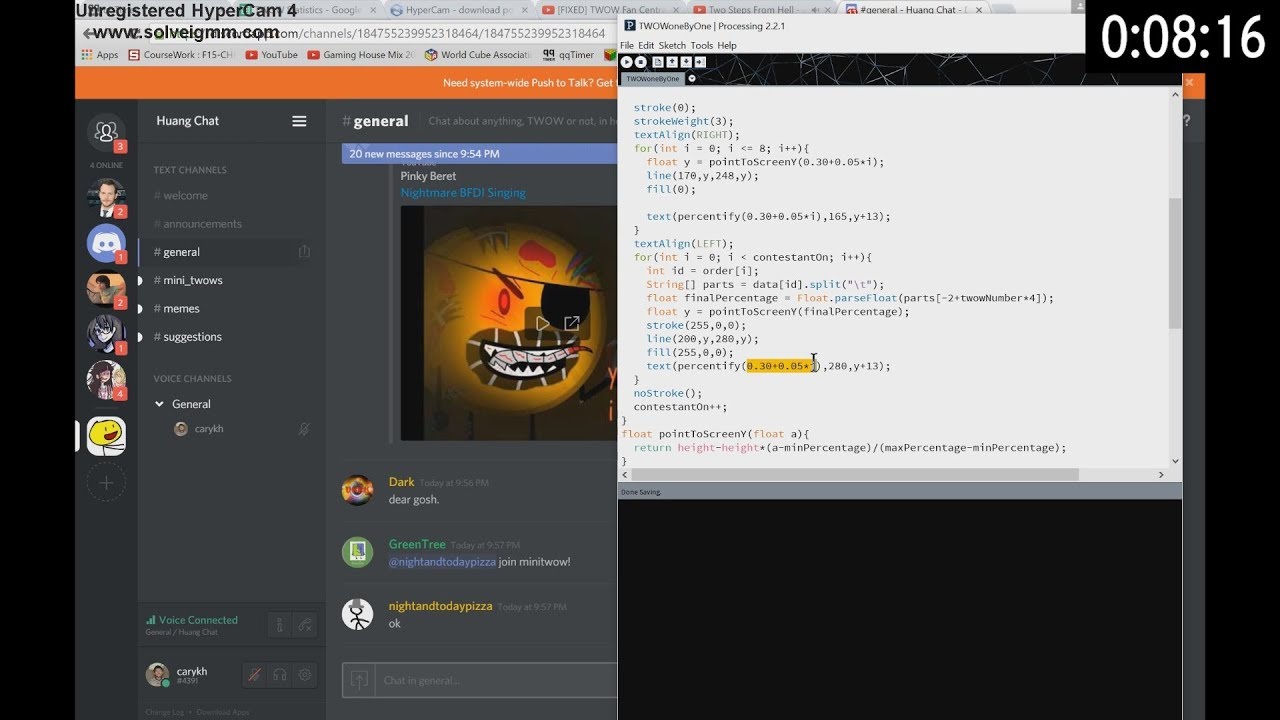The image size is (1280, 720).
Task: Open Chrome Apps bookmark
Action: point(100,55)
